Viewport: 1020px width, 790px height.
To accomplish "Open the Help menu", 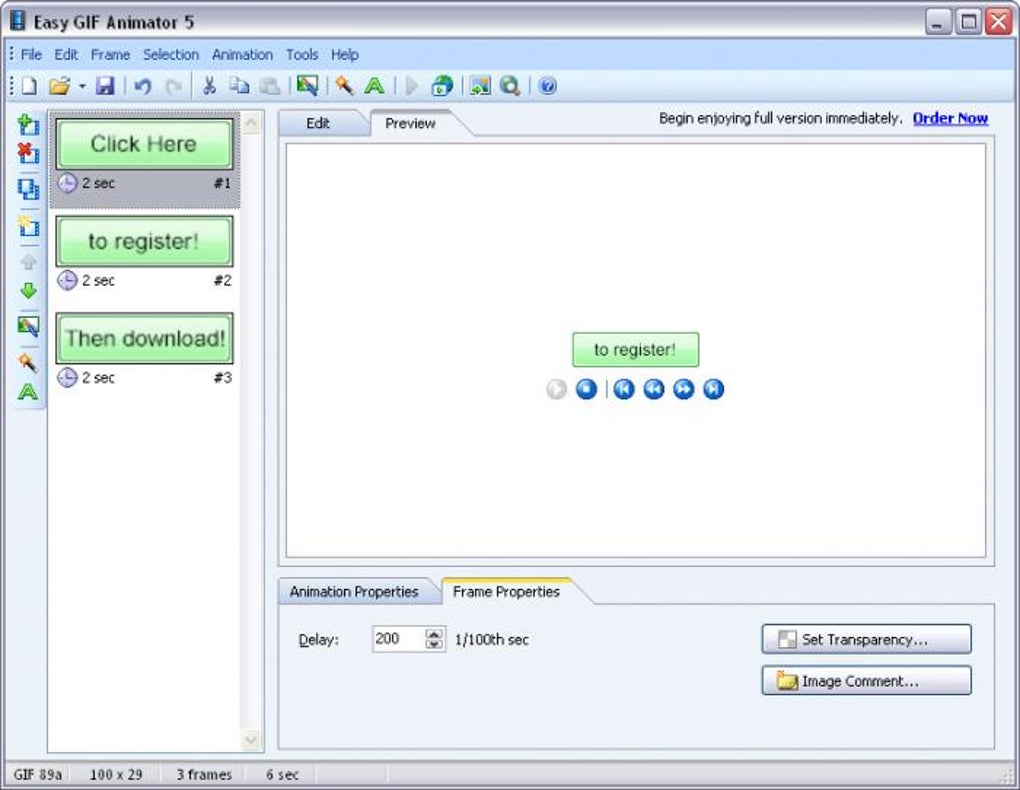I will pyautogui.click(x=345, y=55).
